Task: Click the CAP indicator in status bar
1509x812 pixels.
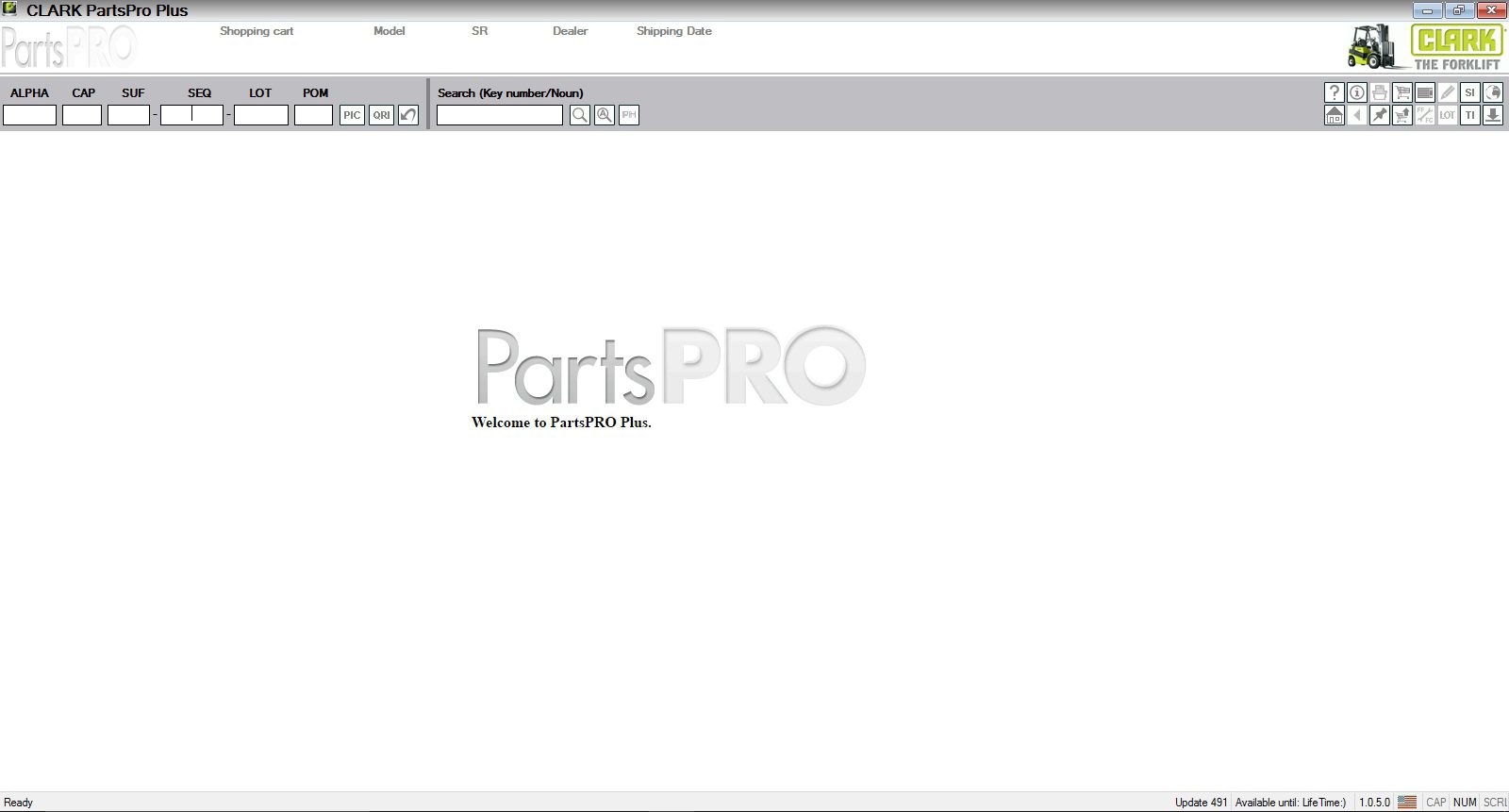Action: click(x=1436, y=803)
